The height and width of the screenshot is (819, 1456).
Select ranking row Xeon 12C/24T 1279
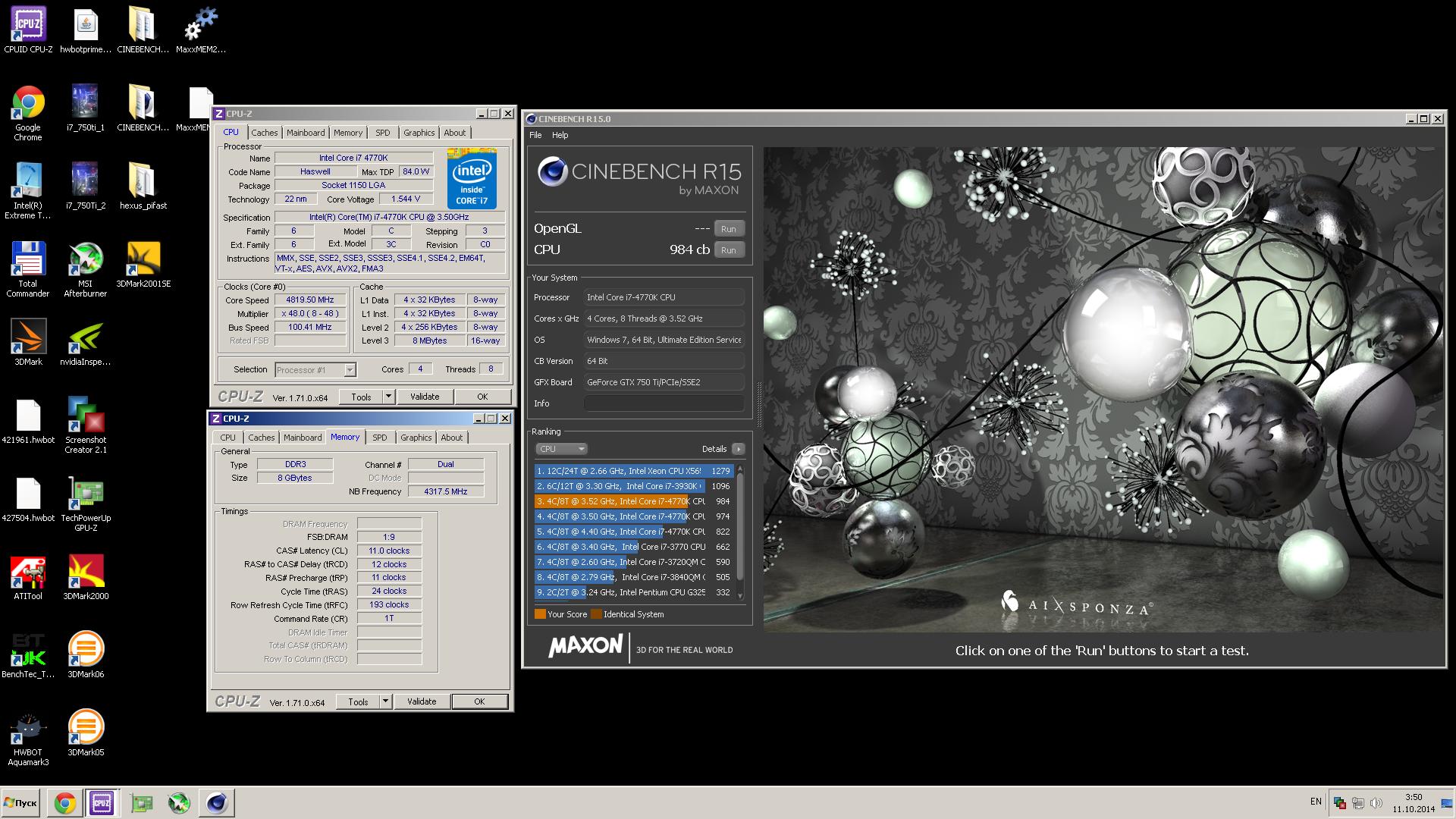click(633, 471)
